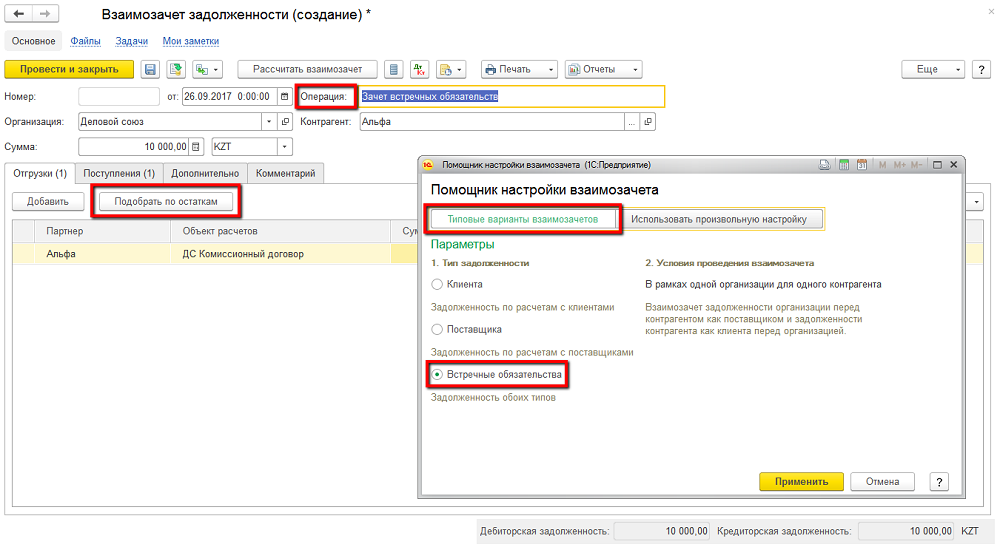Click the Save (floppy disk) icon

click(151, 70)
